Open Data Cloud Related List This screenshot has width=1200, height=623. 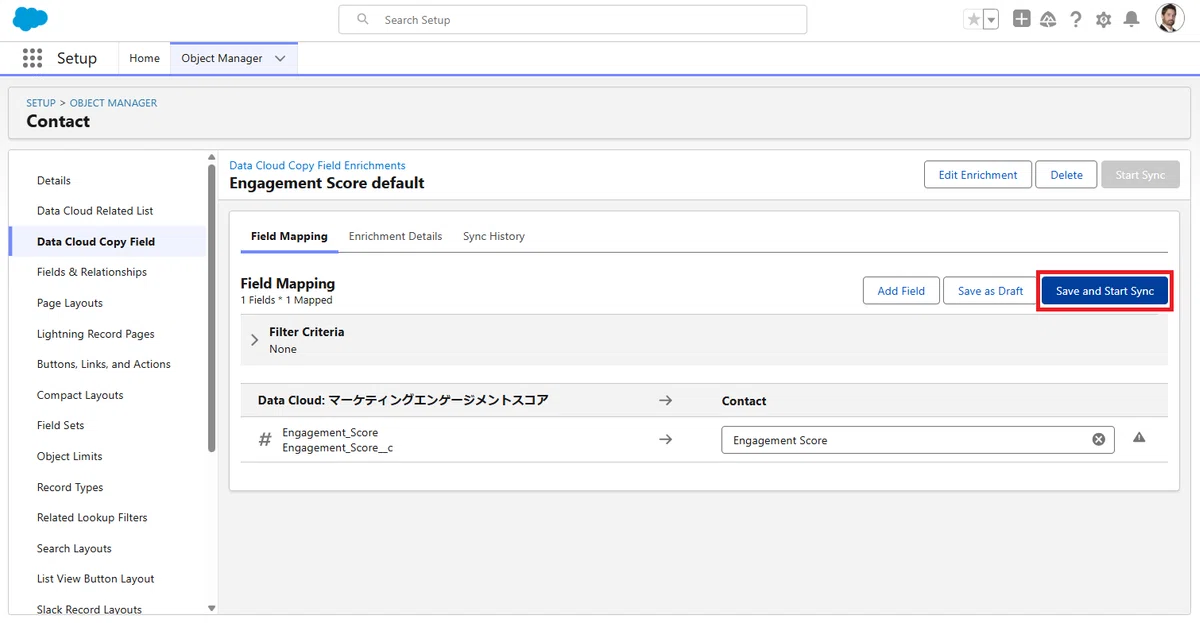tap(95, 211)
